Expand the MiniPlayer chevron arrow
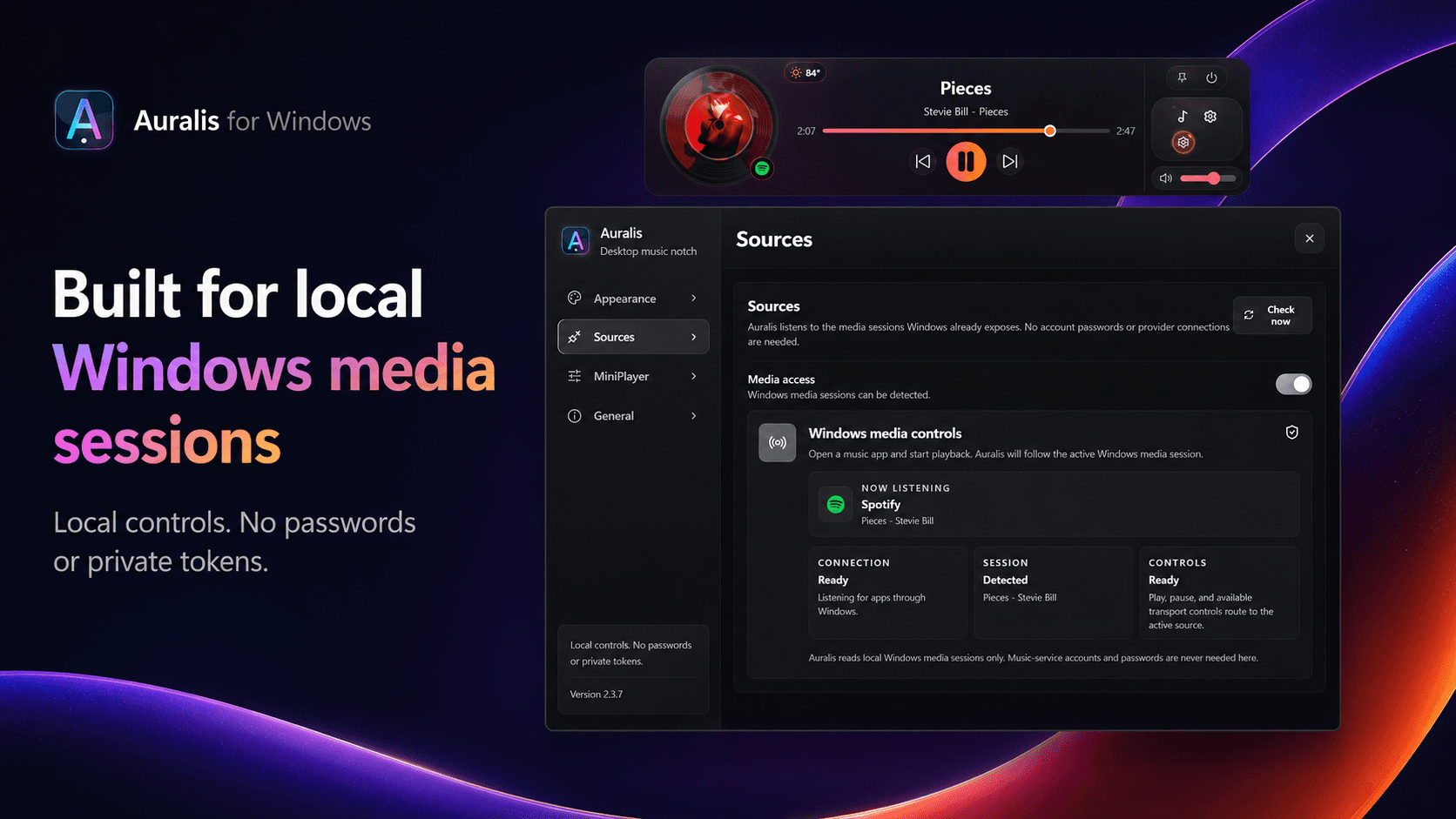This screenshot has width=1456, height=819. (694, 376)
